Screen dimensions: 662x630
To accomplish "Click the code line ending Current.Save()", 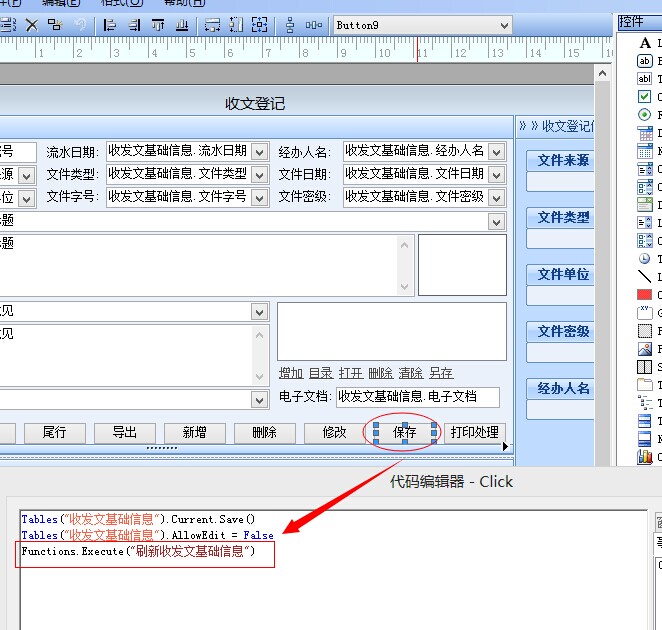I will click(x=138, y=519).
